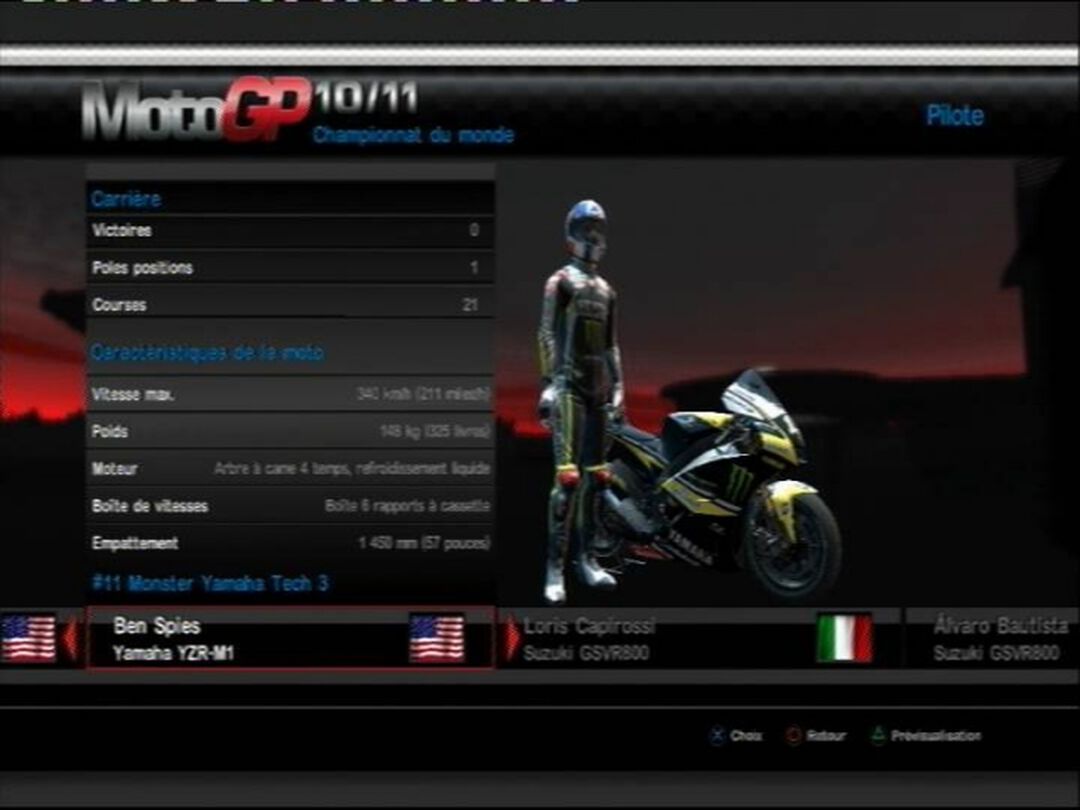The height and width of the screenshot is (810, 1080).
Task: Click the right red arrow after Ben Spies
Action: click(512, 638)
